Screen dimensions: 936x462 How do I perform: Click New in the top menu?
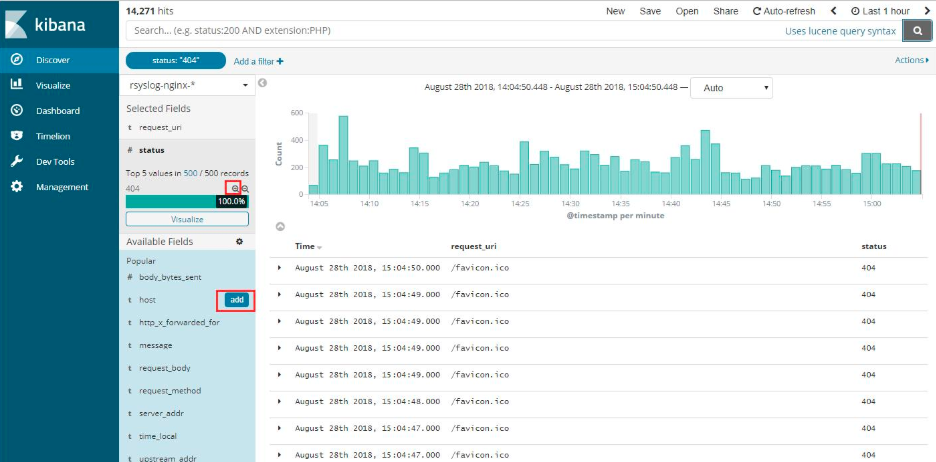615,11
